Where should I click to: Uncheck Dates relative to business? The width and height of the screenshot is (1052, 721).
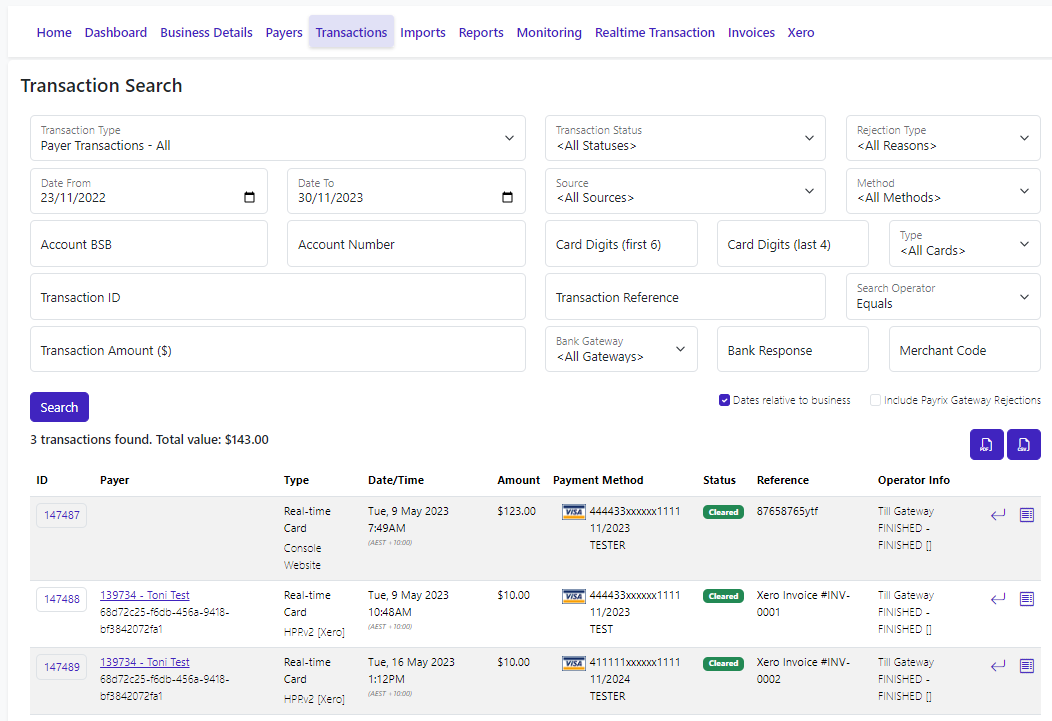pyautogui.click(x=724, y=400)
